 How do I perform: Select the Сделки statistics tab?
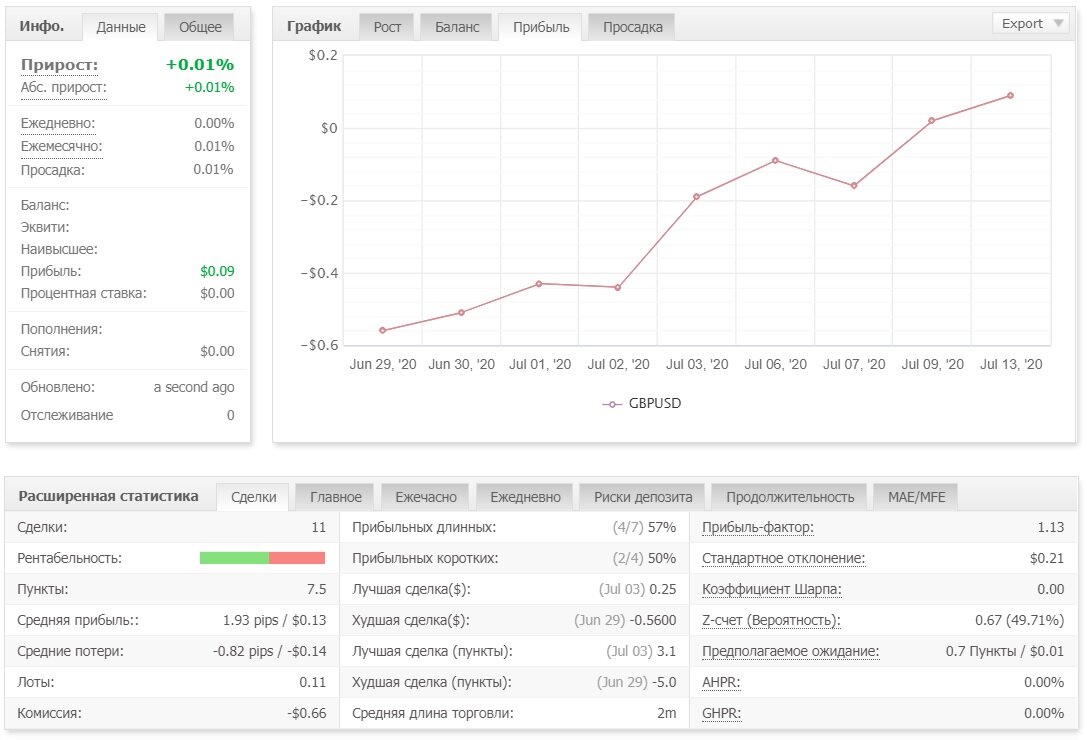tap(253, 497)
